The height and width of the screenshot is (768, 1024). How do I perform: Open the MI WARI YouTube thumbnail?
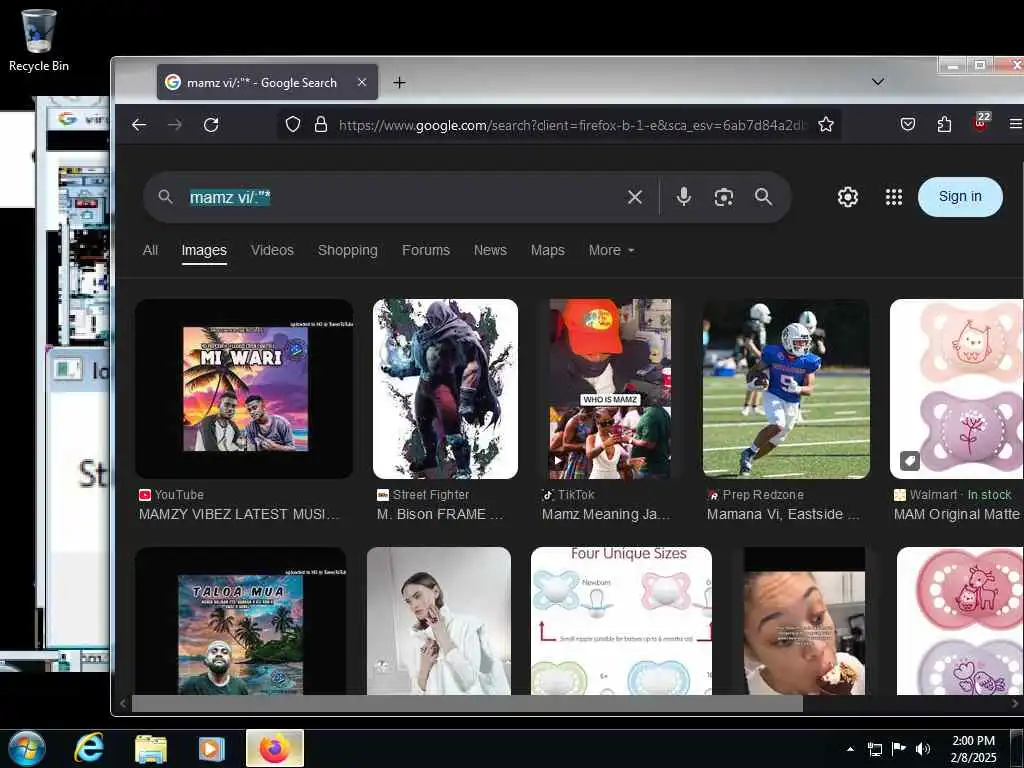[x=244, y=389]
